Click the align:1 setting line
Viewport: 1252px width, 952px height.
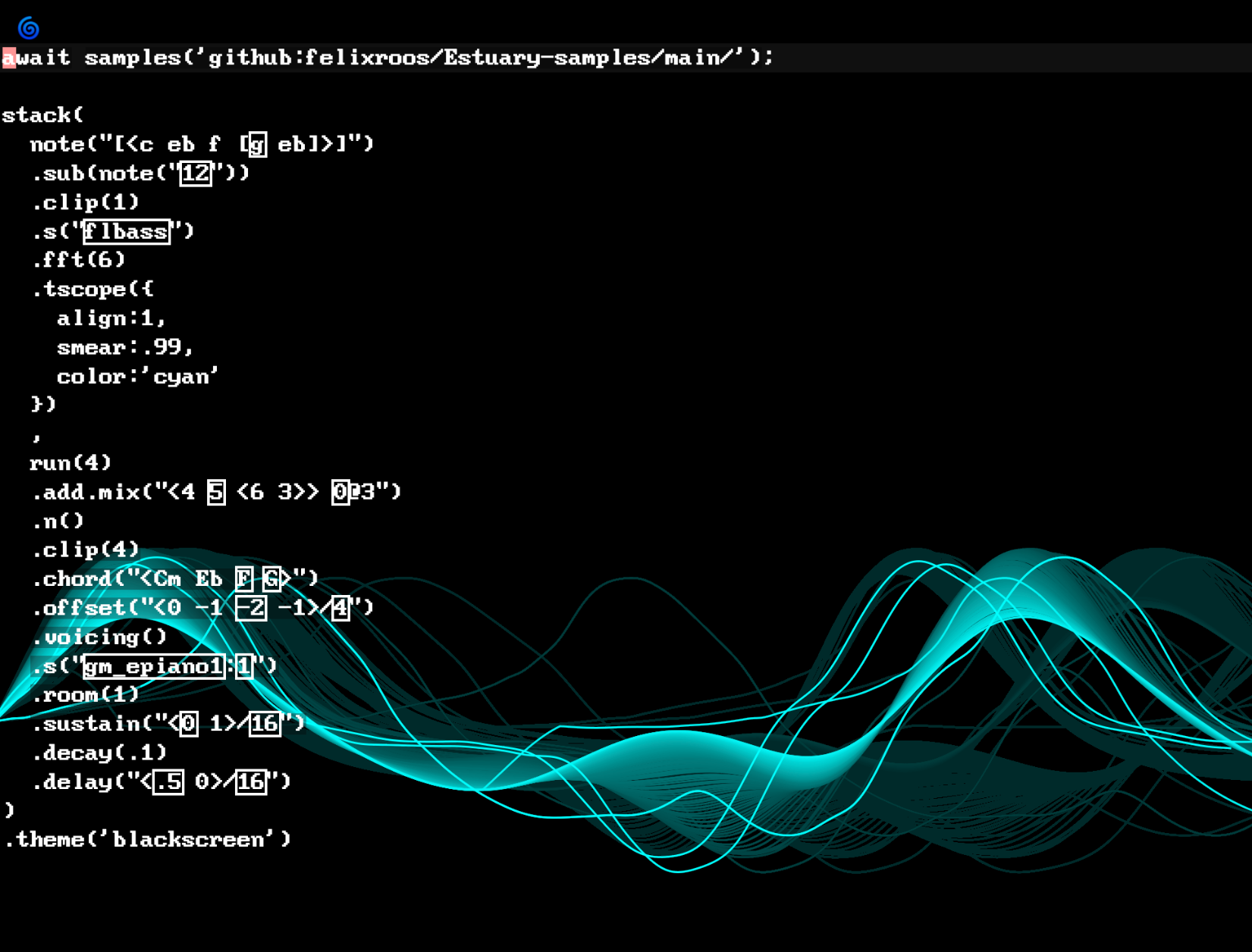[111, 318]
